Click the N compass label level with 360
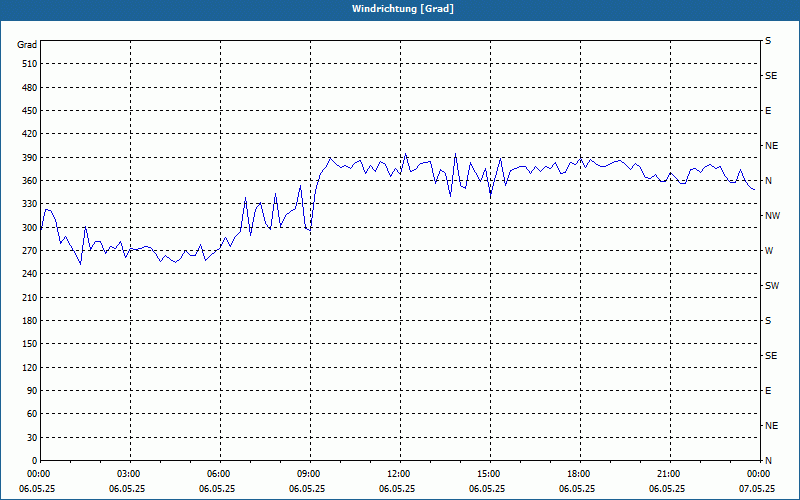800x500 pixels. click(x=768, y=181)
